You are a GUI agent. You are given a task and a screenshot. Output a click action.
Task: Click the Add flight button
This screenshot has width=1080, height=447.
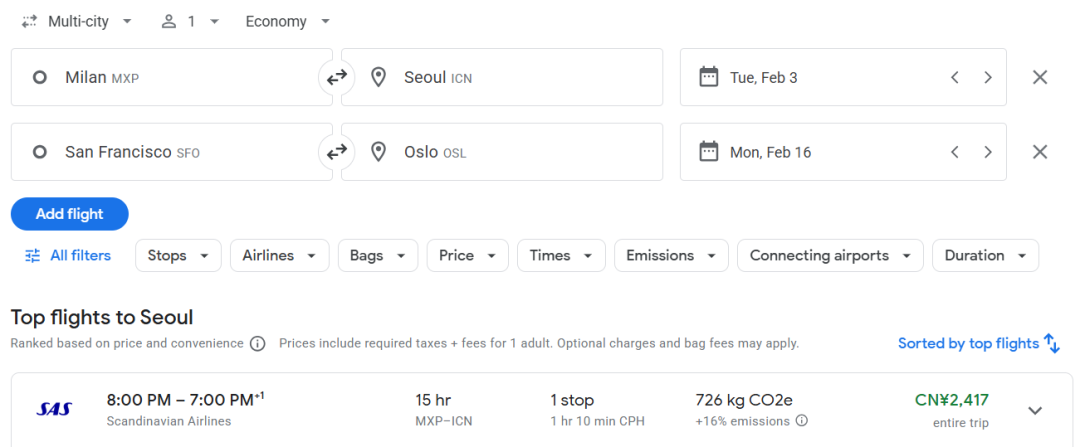pos(70,214)
